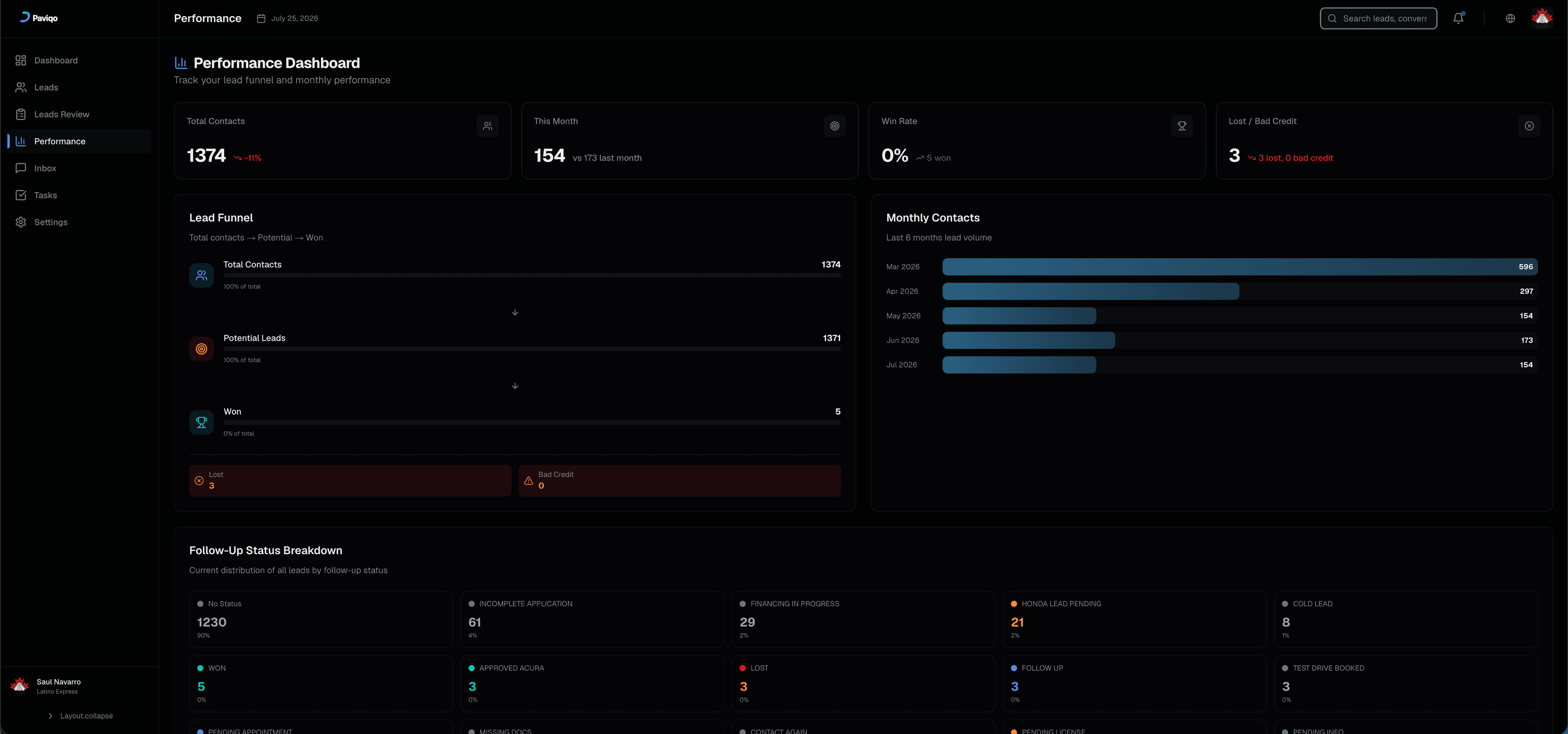Select Performance in the sidebar
This screenshot has height=734, width=1568.
pos(79,141)
